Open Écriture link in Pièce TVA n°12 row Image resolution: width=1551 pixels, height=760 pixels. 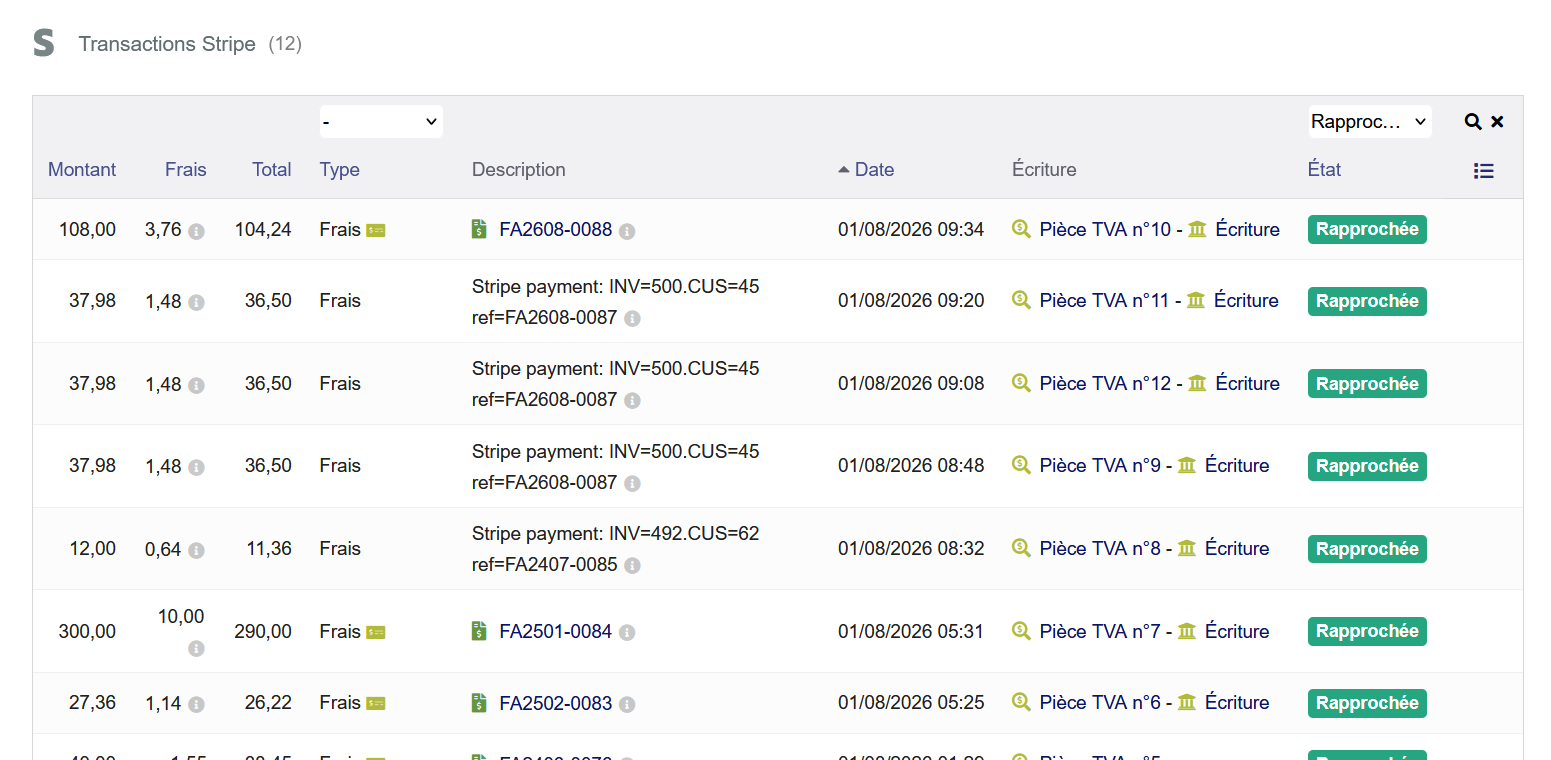(x=1248, y=383)
